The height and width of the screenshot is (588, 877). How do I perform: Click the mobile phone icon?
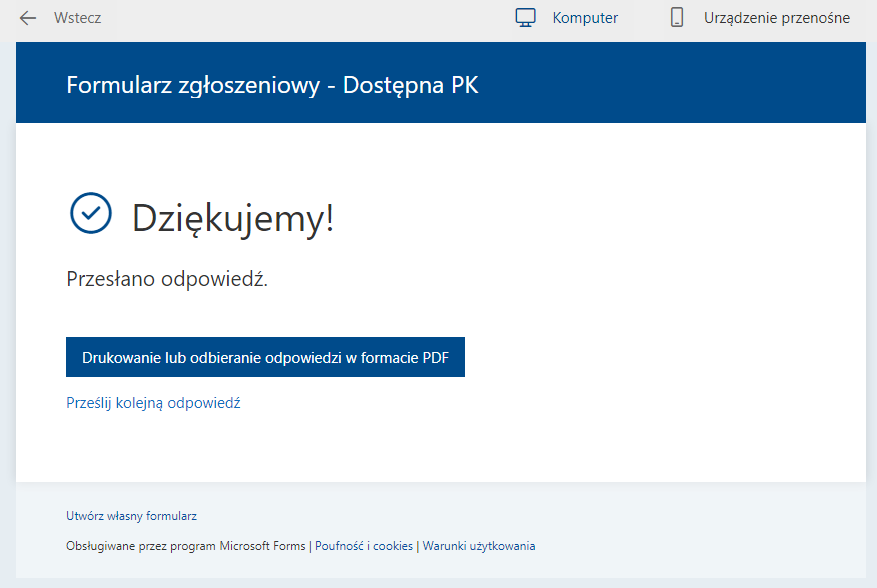(677, 18)
